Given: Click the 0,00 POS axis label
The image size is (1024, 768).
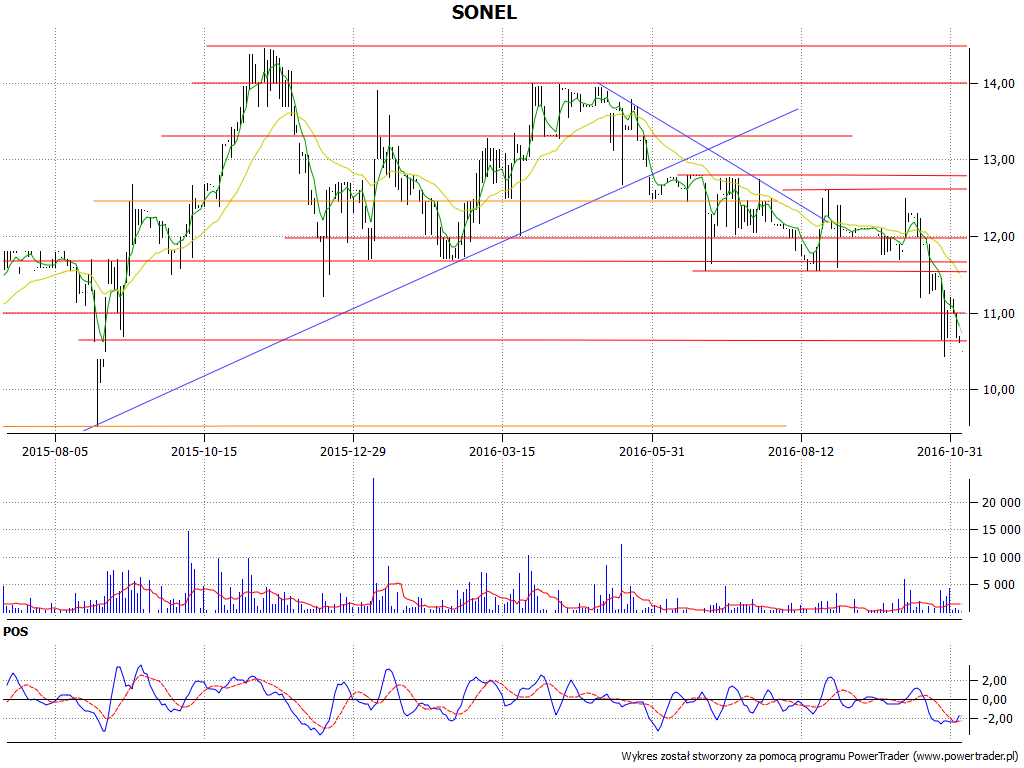Looking at the screenshot, I should coord(995,699).
